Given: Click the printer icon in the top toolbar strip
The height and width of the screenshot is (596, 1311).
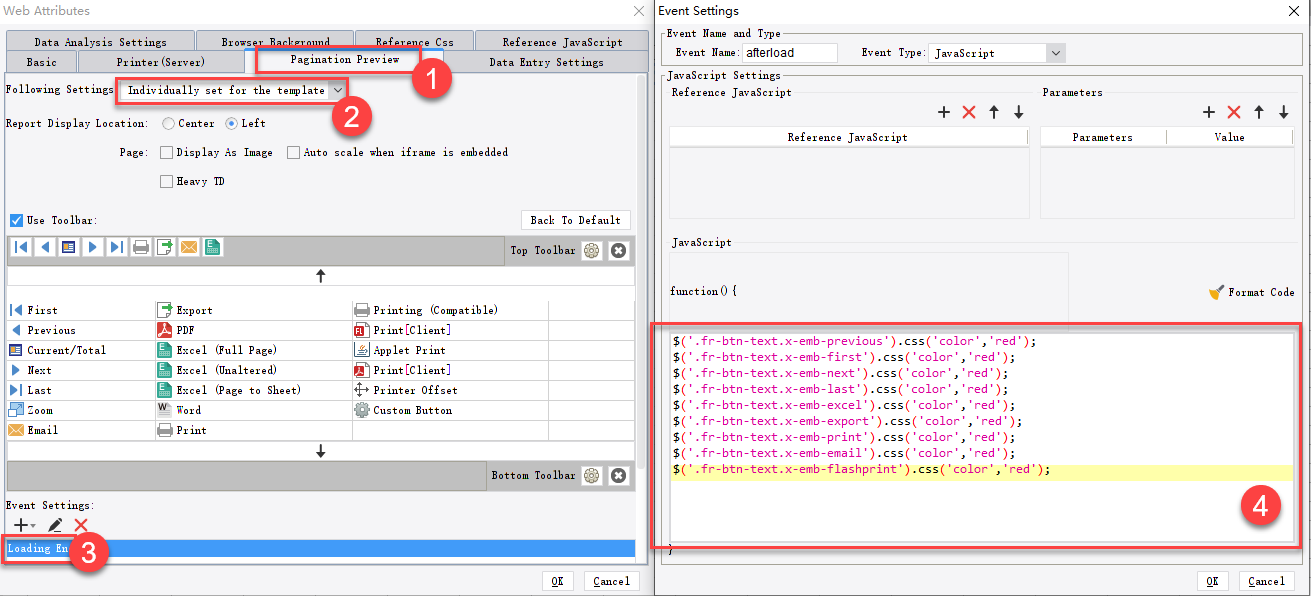Looking at the screenshot, I should [141, 247].
